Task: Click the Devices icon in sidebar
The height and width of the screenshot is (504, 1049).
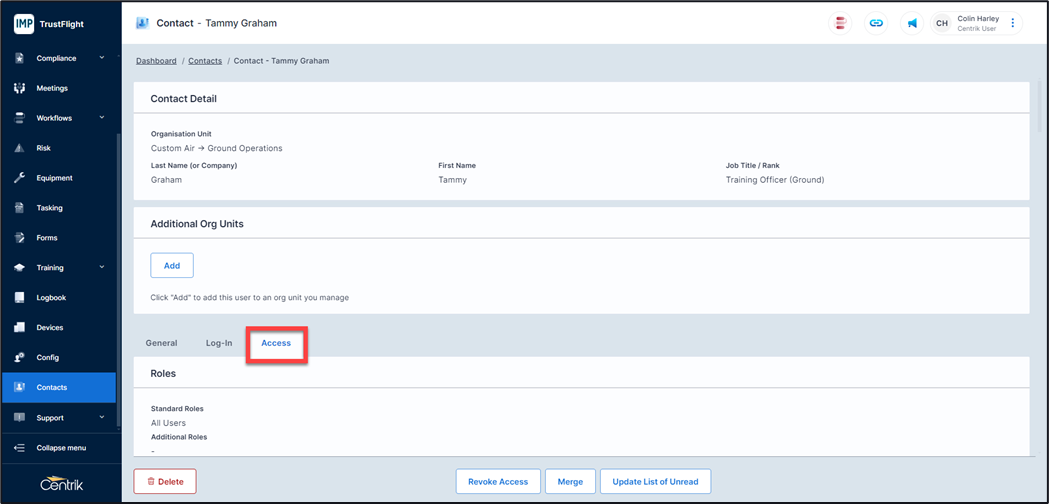Action: [19, 328]
